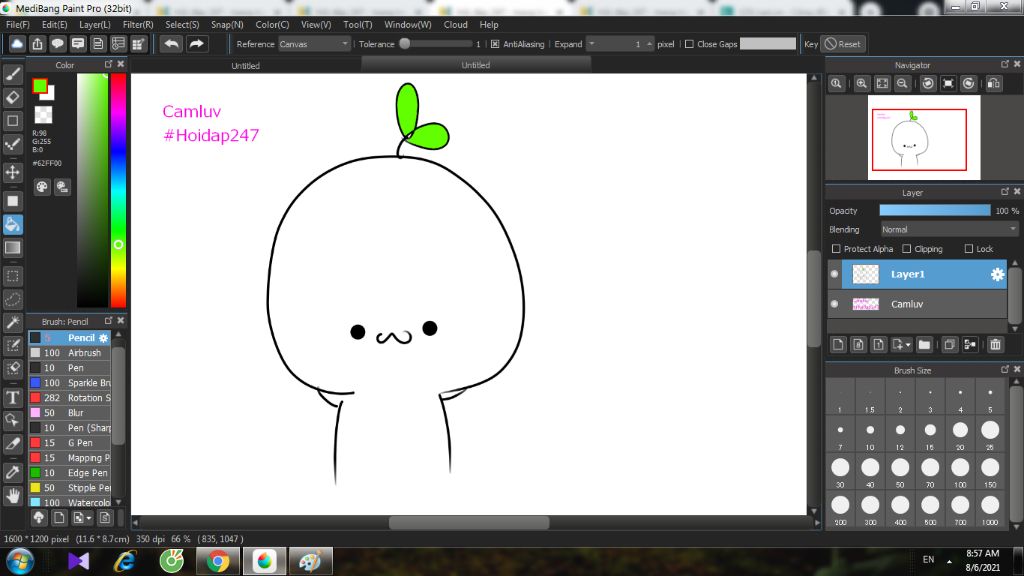
Task: Hide the Camluv layer
Action: coord(835,304)
